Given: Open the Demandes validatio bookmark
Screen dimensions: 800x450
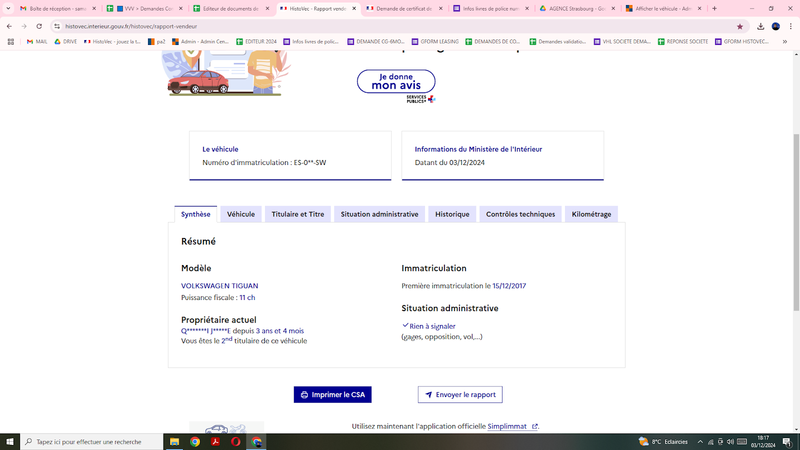Looking at the screenshot, I should [558, 42].
